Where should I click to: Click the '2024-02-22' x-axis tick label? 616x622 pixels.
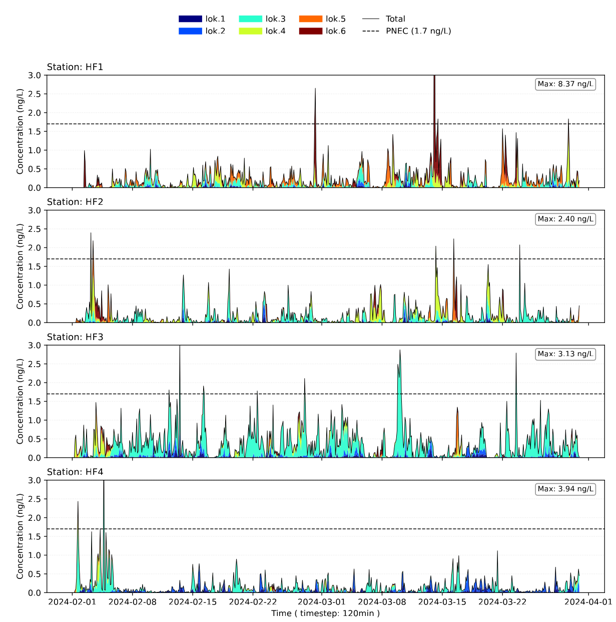tap(253, 602)
